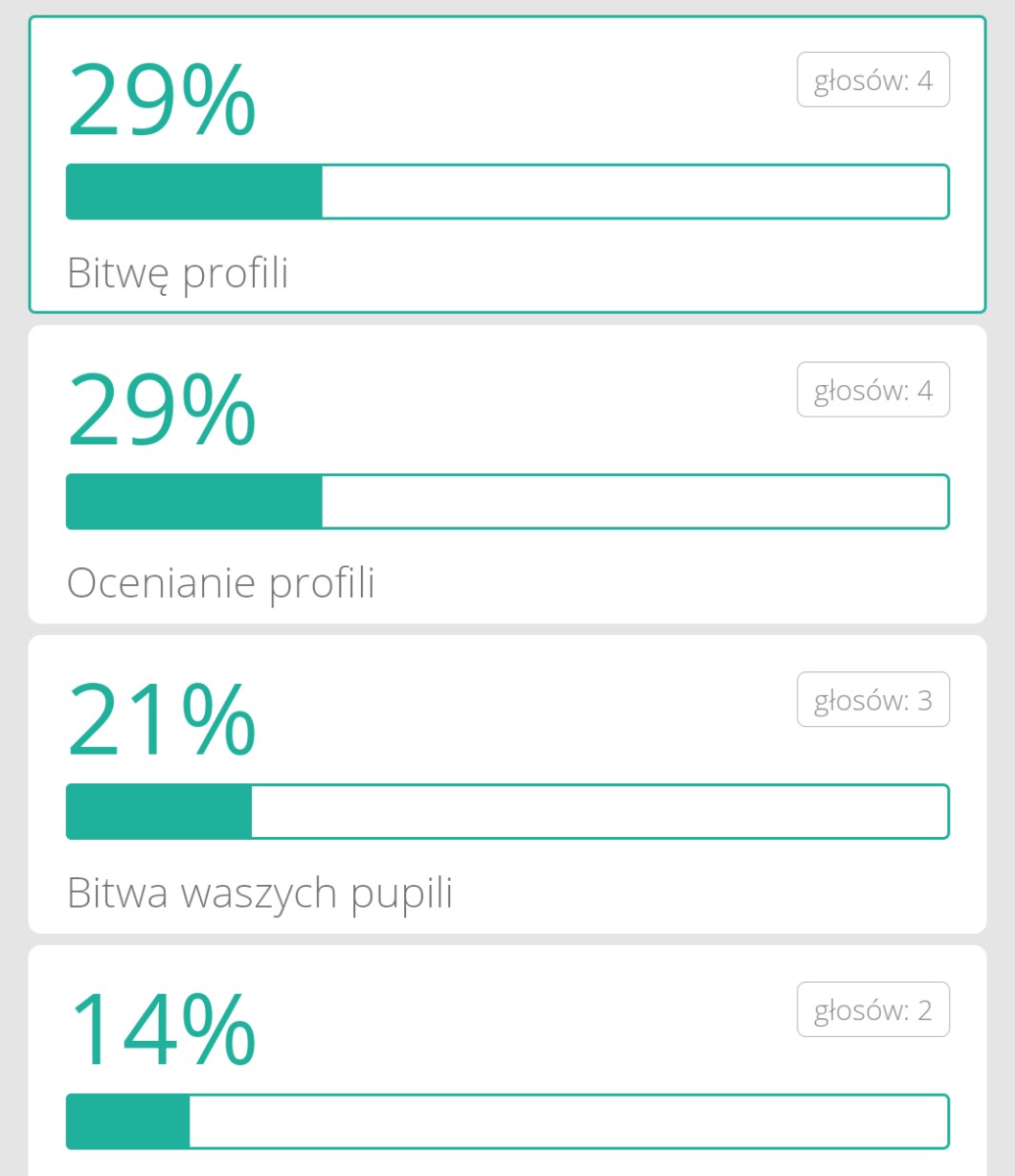Select the Bitwa waszych pupili answer label
Viewport: 1015px width, 1176px height.
259,893
